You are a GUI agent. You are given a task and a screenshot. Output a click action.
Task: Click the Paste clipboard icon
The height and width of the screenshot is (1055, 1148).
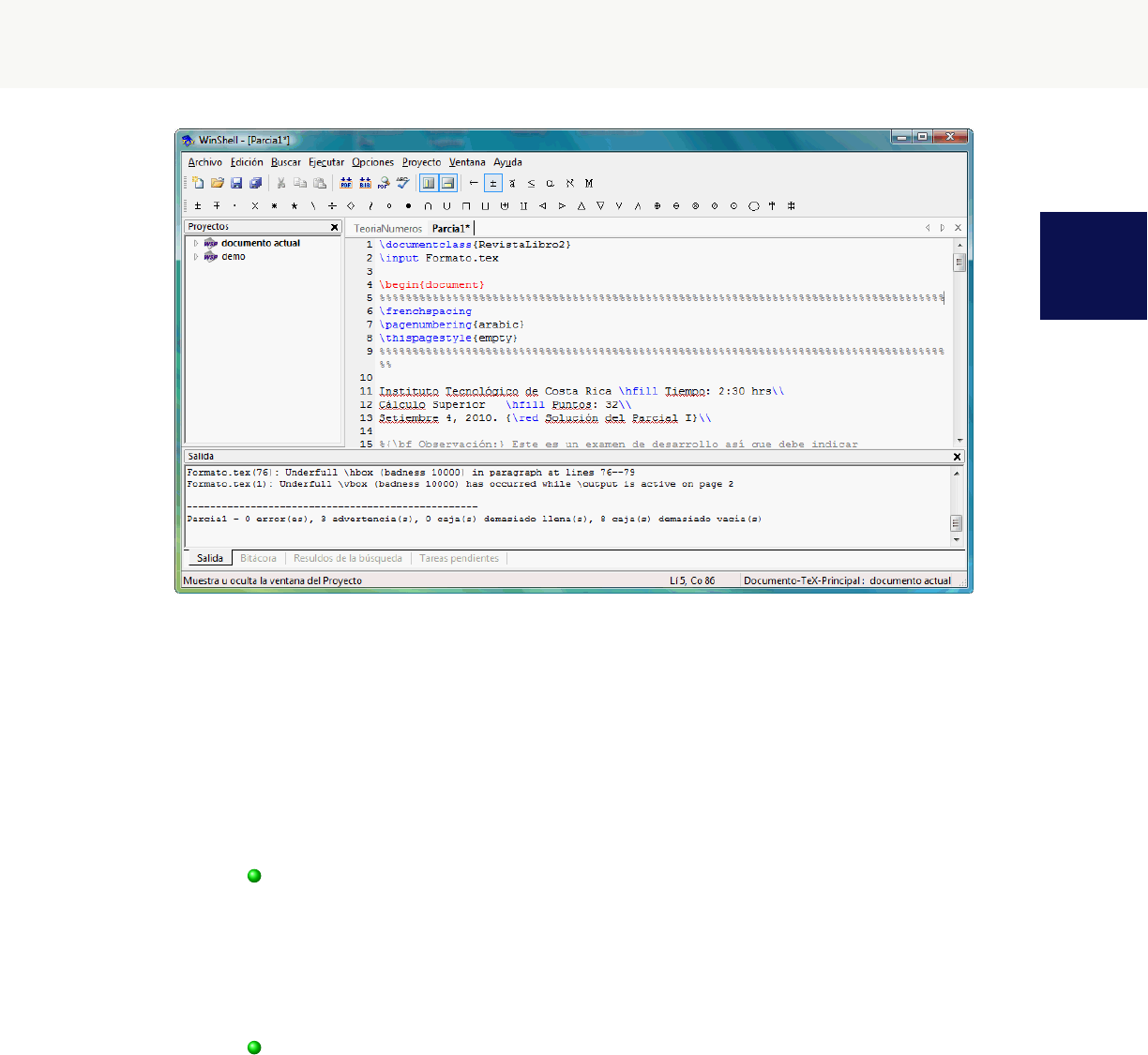click(x=320, y=183)
